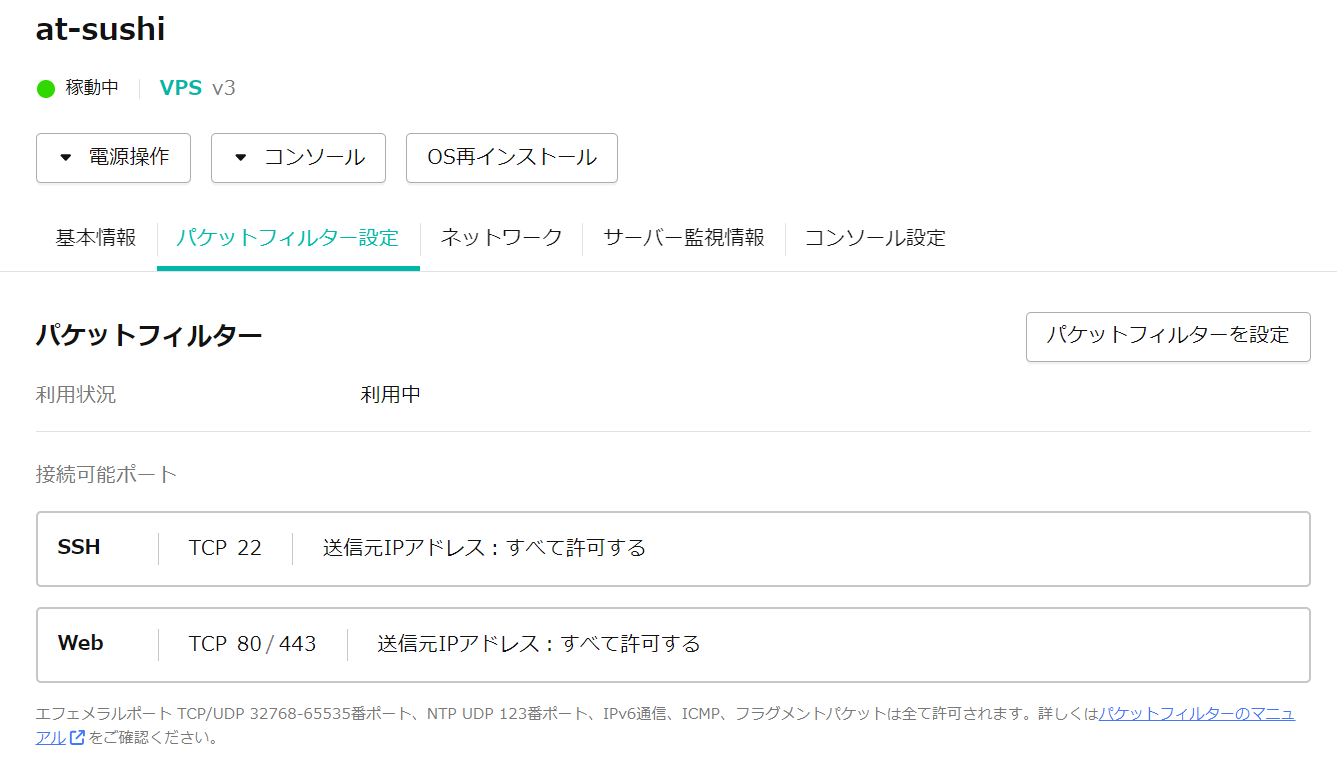This screenshot has height=777, width=1337.
Task: Open the コンソール設定 tab
Action: click(875, 238)
